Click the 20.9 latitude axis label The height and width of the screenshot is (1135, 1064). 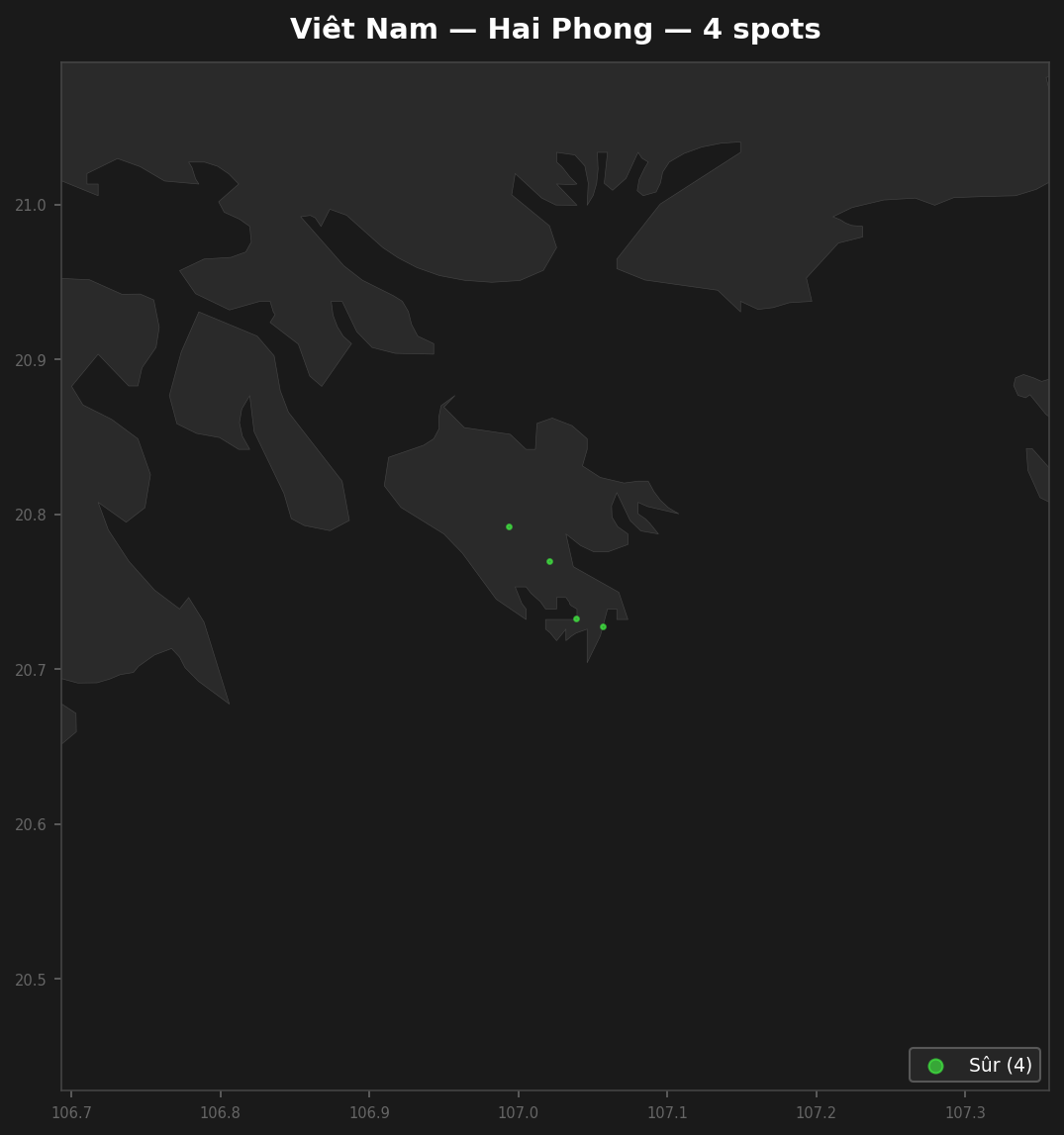(31, 360)
